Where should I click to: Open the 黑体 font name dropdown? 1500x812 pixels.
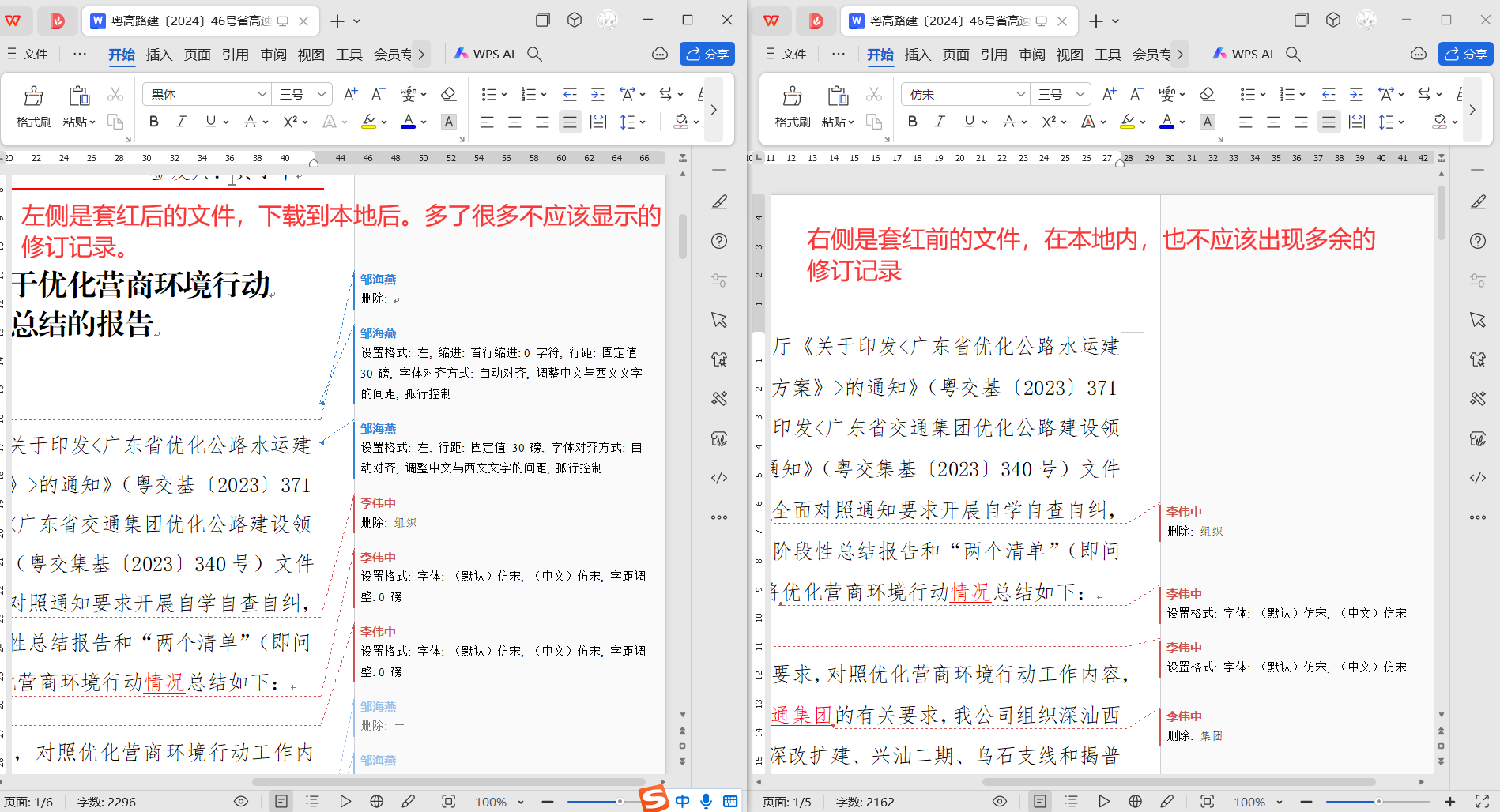click(x=262, y=94)
